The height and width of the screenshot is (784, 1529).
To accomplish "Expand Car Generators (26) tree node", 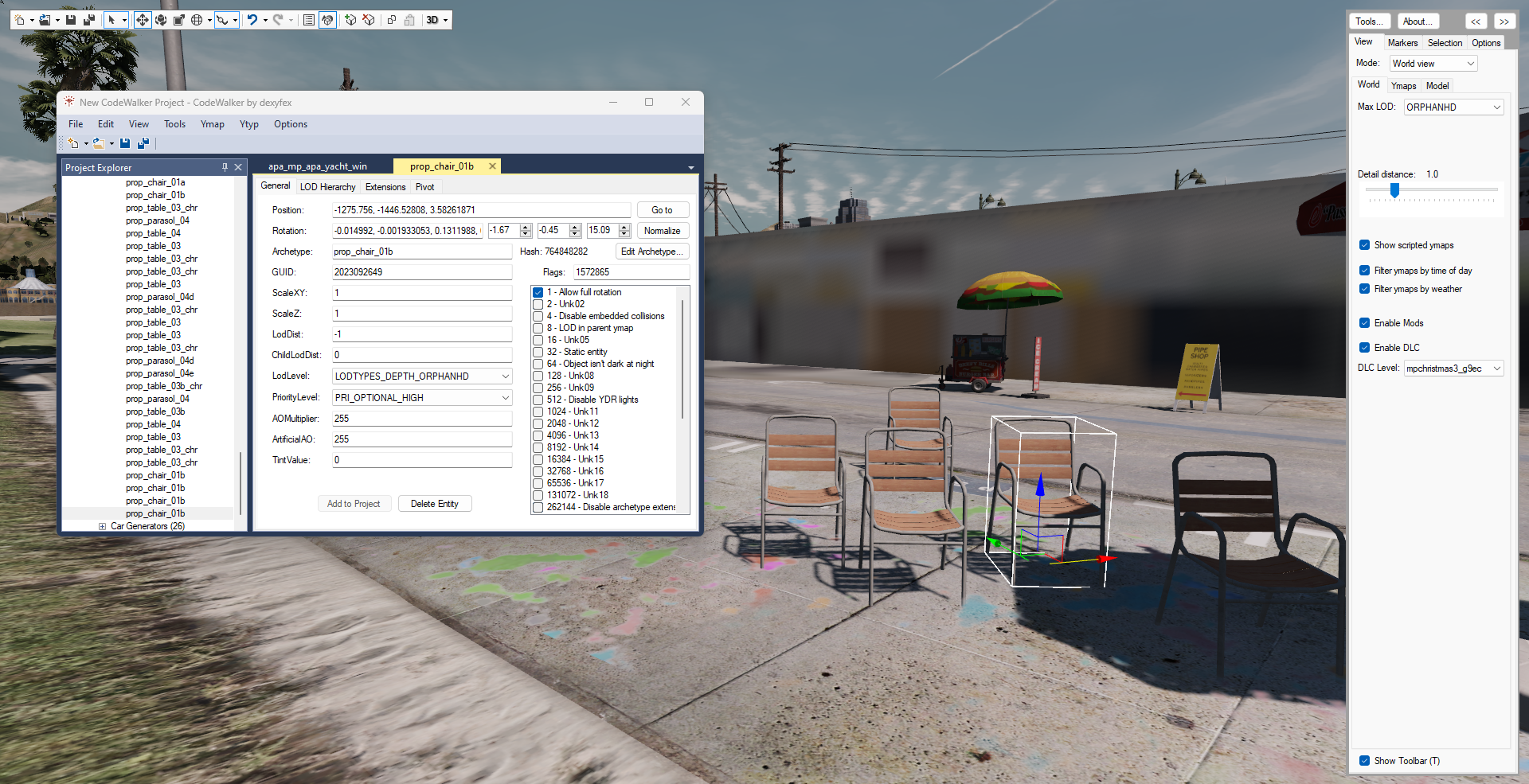I will tap(102, 526).
